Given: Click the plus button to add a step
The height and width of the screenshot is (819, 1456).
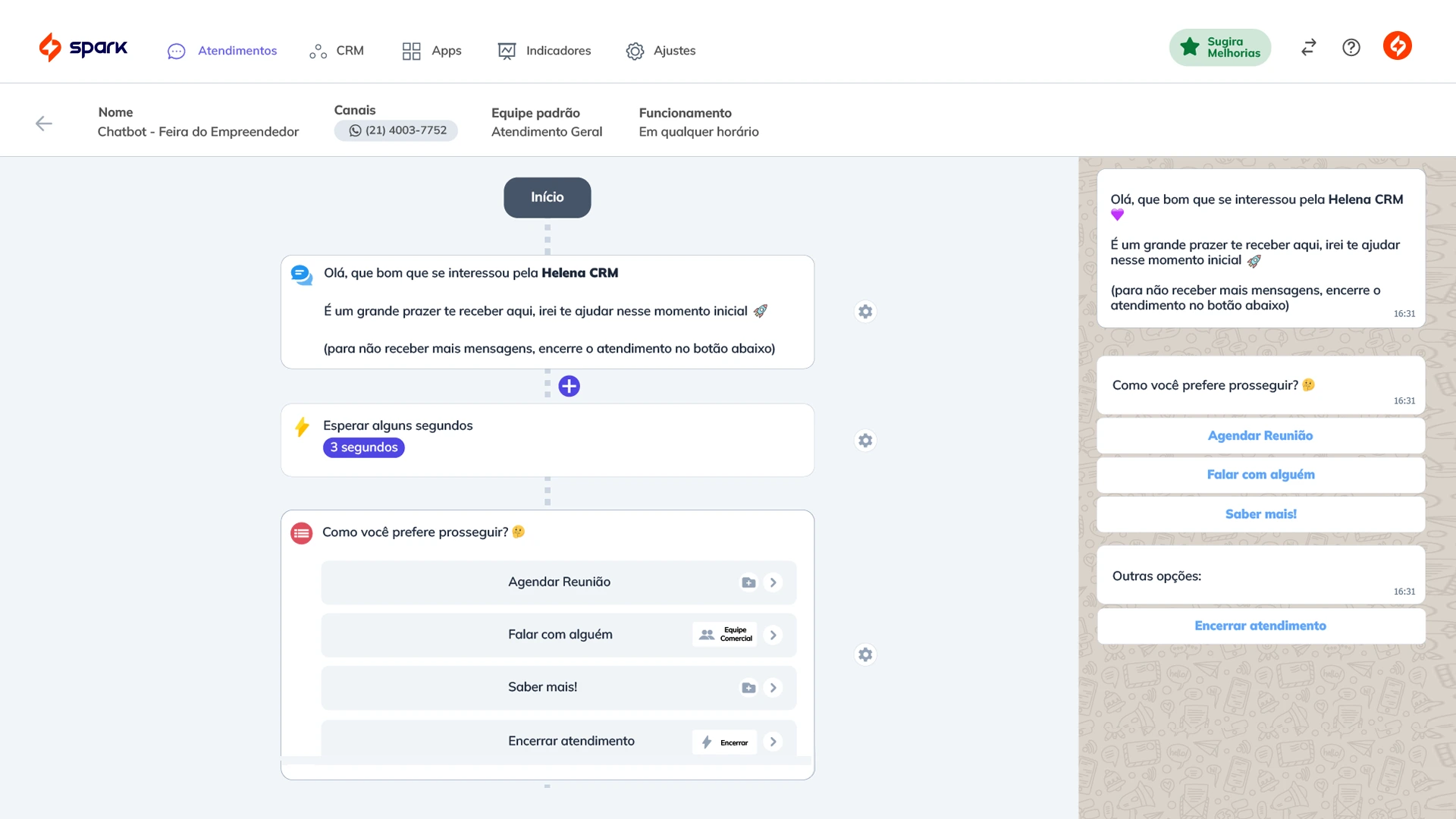Looking at the screenshot, I should coord(570,386).
